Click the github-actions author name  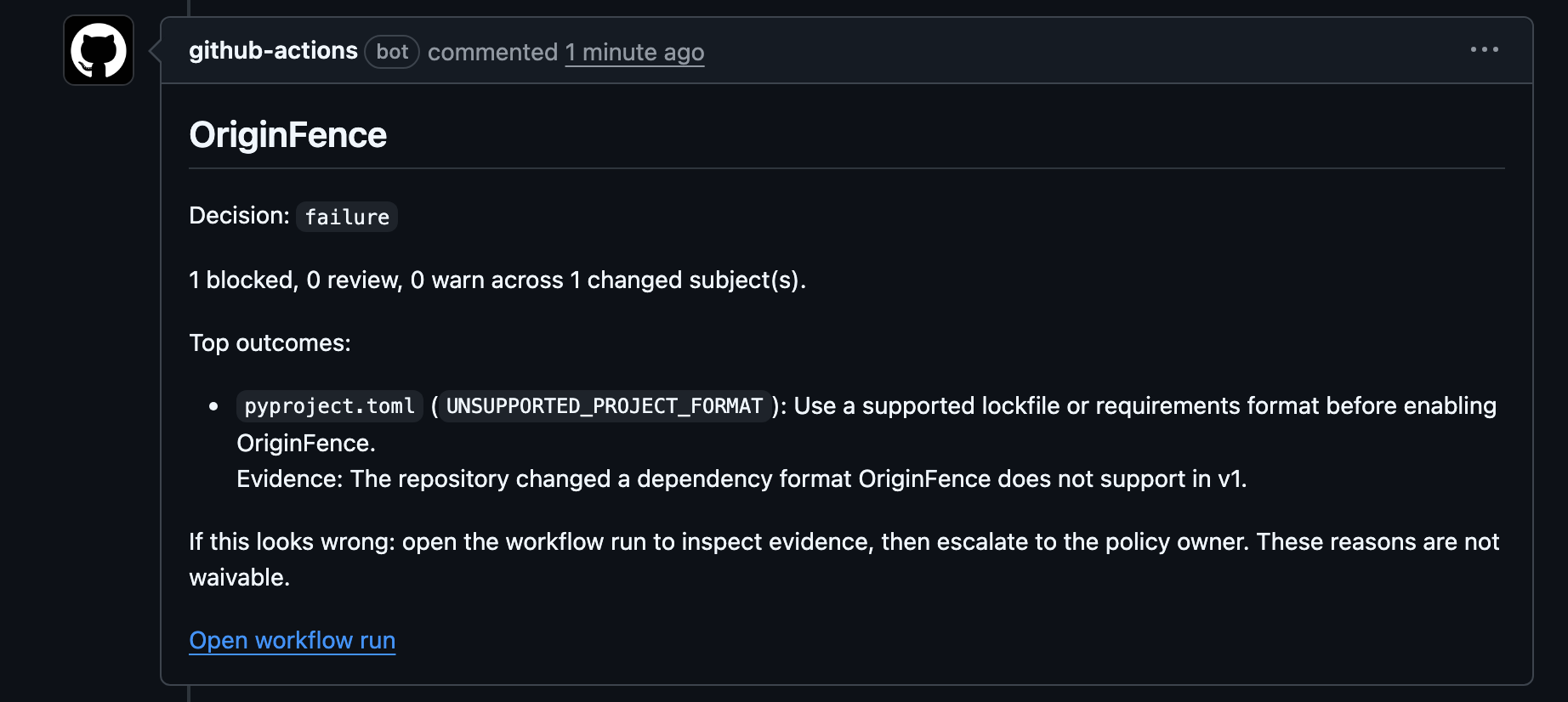click(274, 50)
